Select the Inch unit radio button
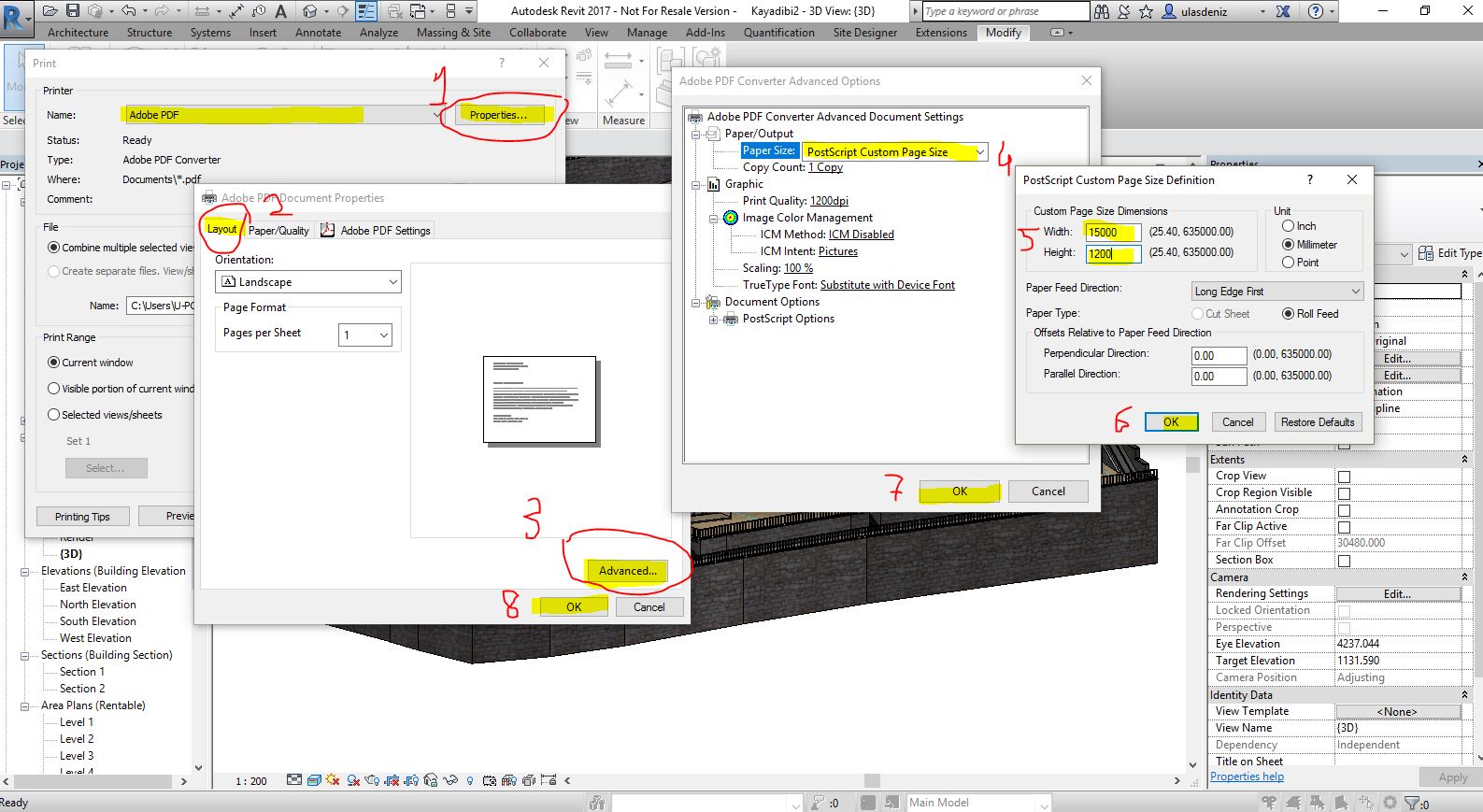The image size is (1483, 812). 1288,226
